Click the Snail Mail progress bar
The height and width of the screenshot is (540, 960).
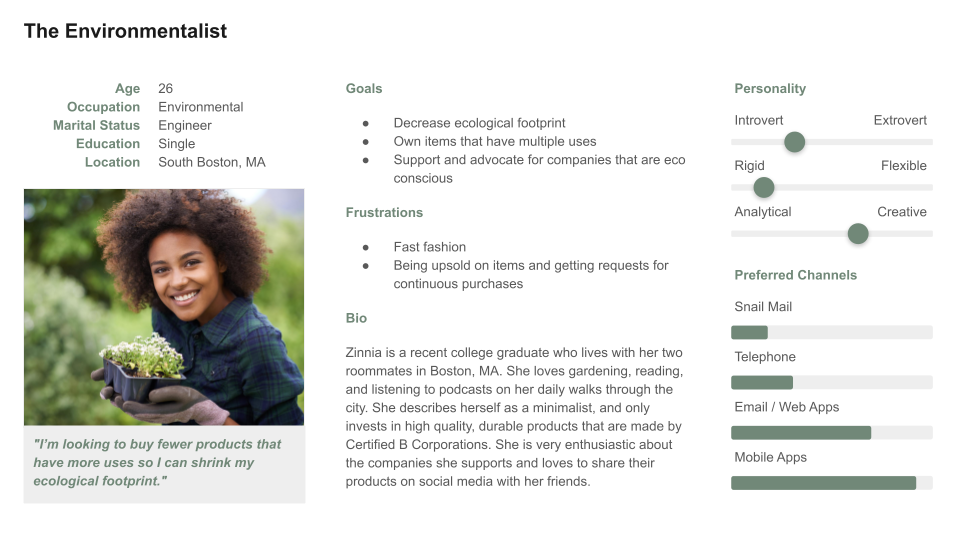pyautogui.click(x=831, y=332)
